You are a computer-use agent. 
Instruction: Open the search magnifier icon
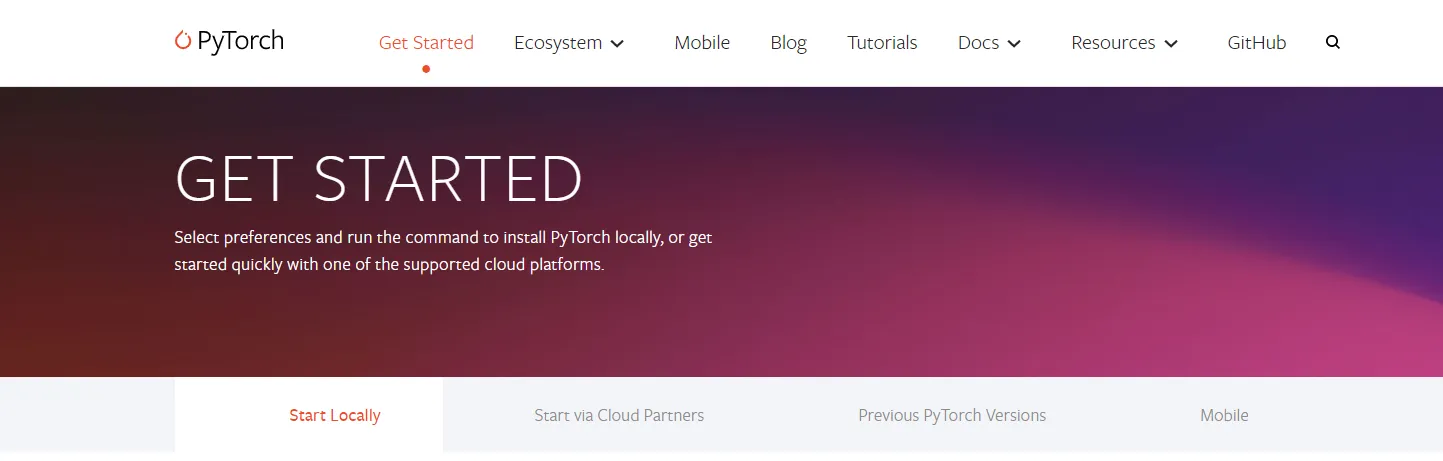[1332, 42]
